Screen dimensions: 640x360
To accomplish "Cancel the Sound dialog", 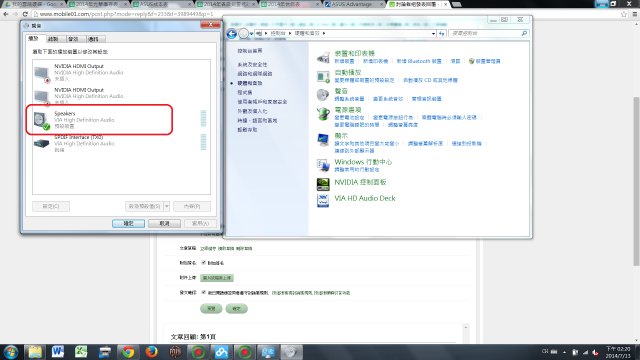I will pos(164,223).
